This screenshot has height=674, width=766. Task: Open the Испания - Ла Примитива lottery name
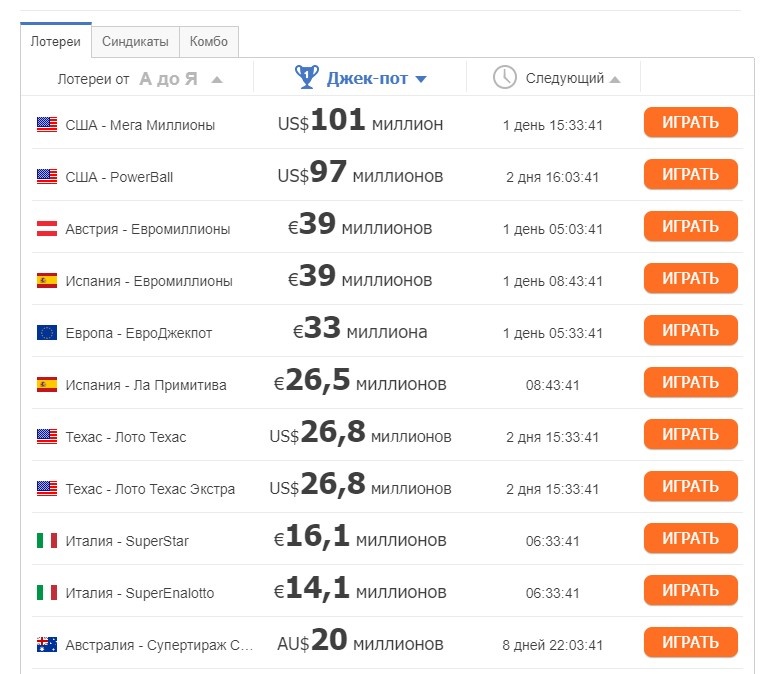click(x=146, y=385)
